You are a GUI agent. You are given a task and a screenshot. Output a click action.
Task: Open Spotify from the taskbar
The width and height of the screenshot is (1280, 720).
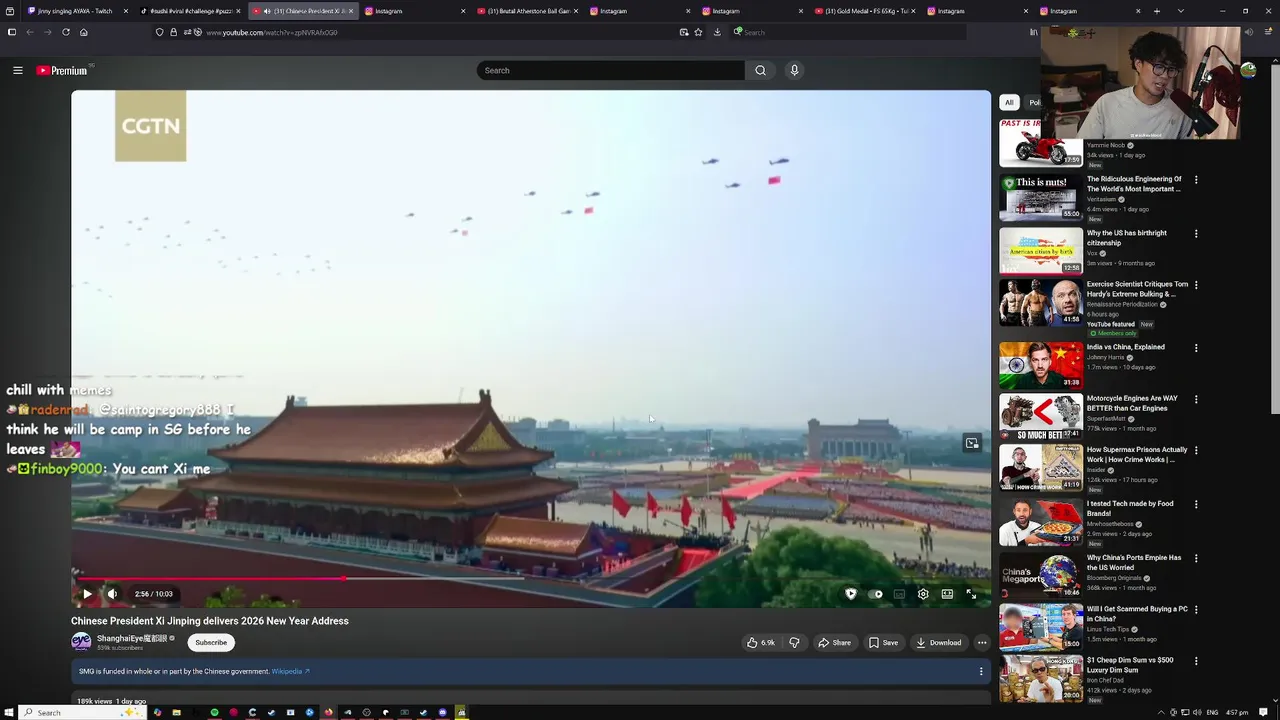coord(214,712)
